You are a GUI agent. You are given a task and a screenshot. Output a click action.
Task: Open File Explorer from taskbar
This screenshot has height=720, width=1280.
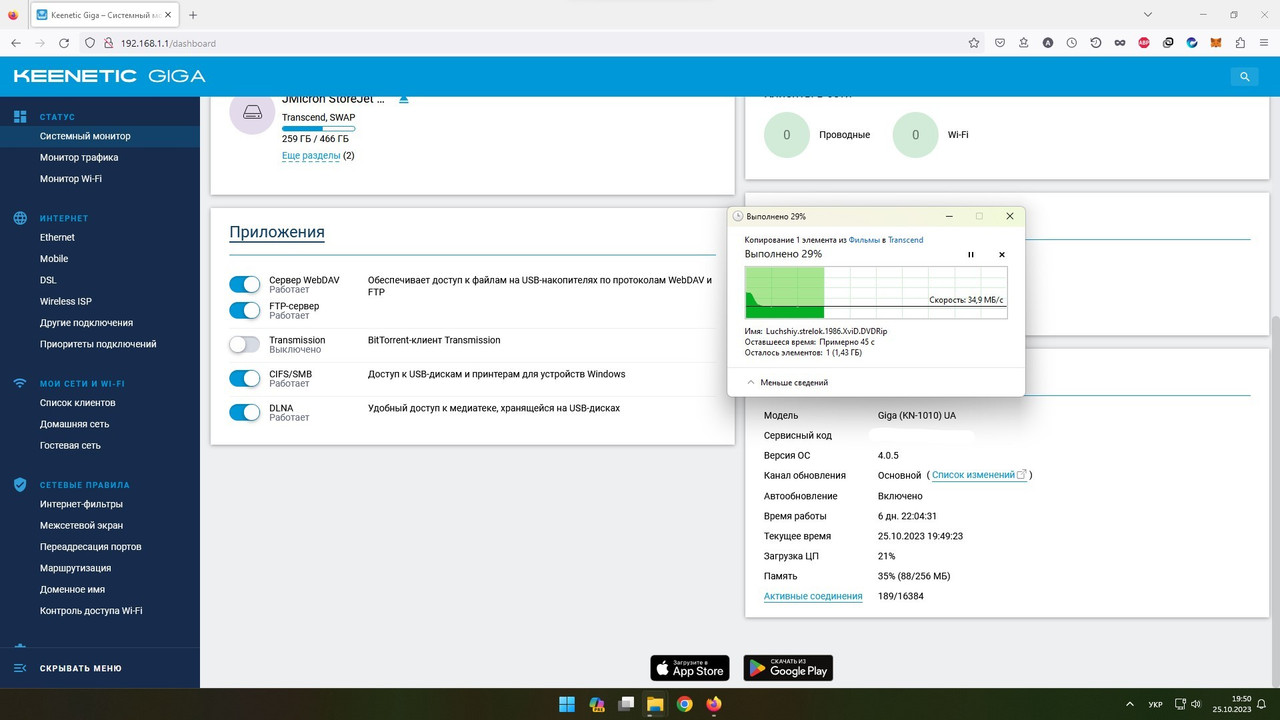point(655,704)
